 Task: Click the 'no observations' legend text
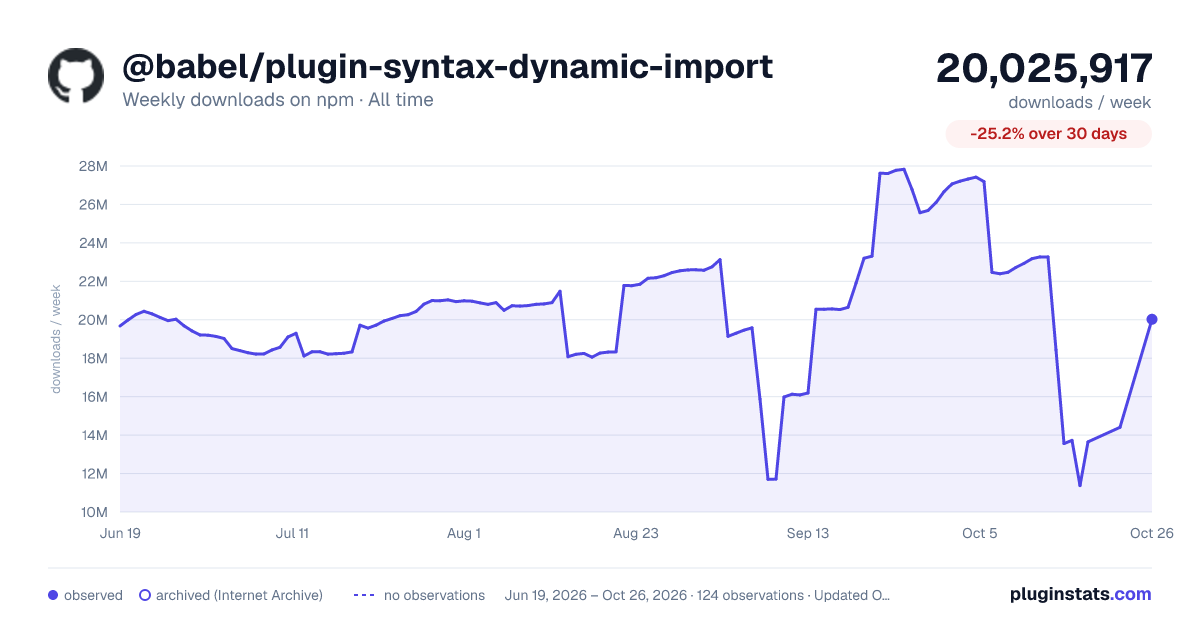(x=434, y=595)
